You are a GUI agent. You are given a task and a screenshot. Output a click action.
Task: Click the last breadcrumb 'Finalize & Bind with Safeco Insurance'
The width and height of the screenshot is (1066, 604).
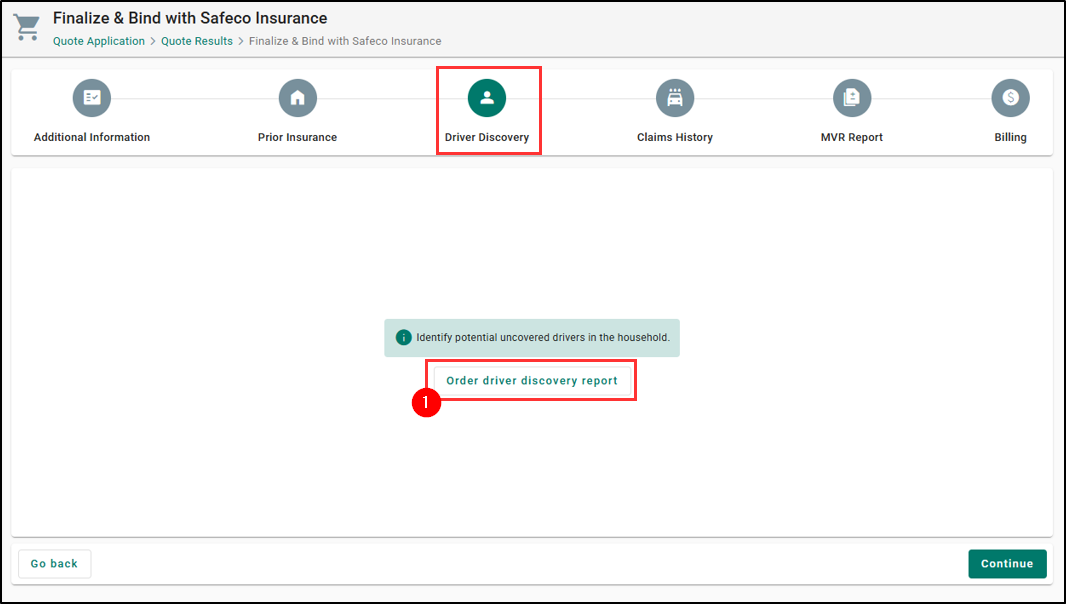coord(345,41)
